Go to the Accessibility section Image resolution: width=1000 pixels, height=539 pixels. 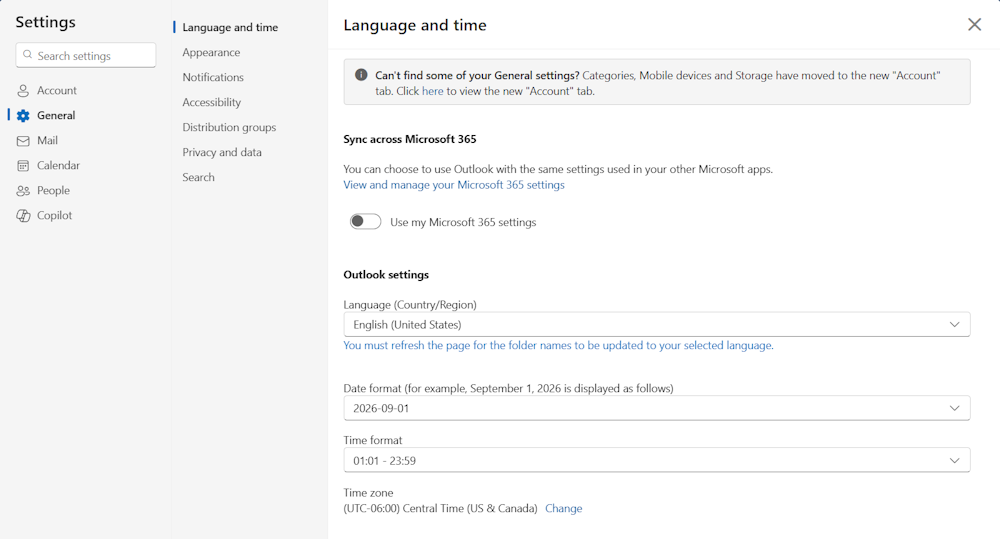coord(212,102)
